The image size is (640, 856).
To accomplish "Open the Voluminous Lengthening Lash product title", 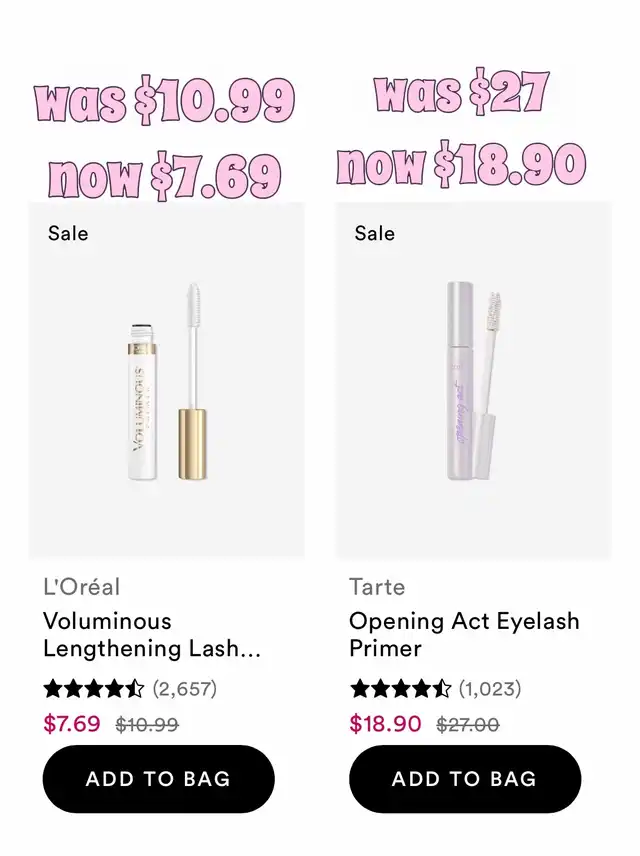I will click(152, 635).
